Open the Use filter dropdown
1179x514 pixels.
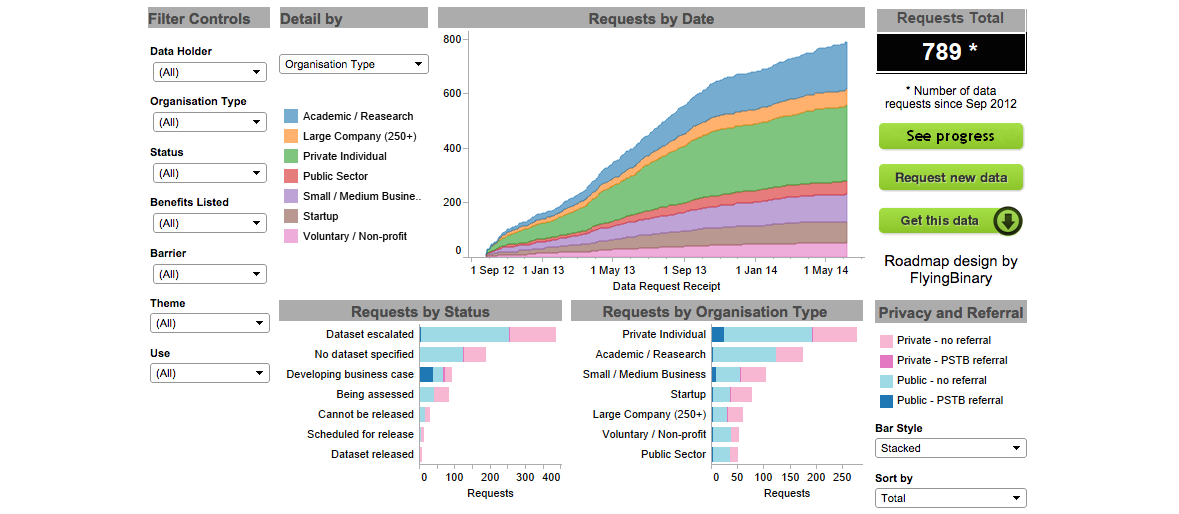point(210,373)
